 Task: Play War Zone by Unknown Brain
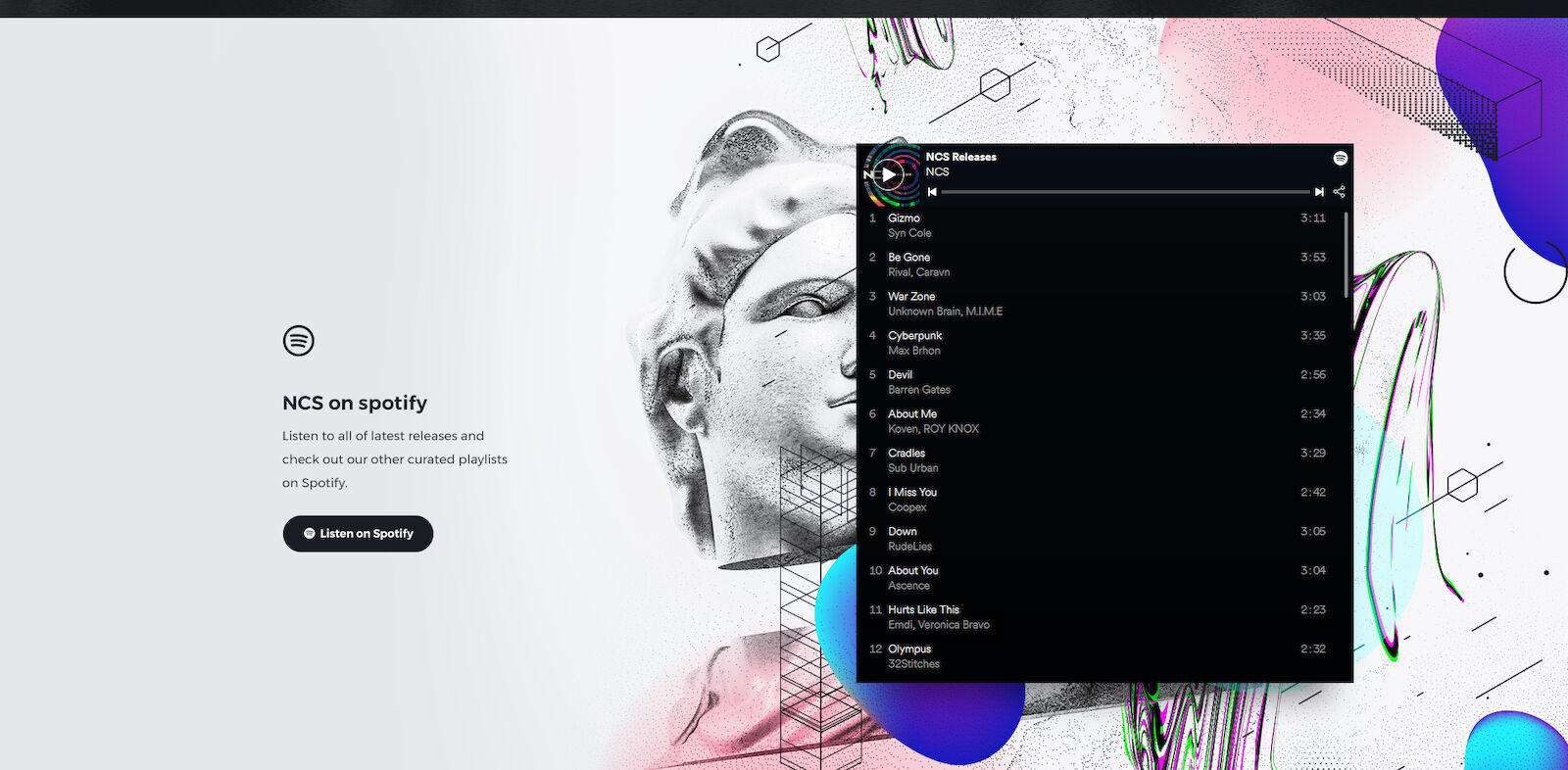pyautogui.click(x=911, y=297)
